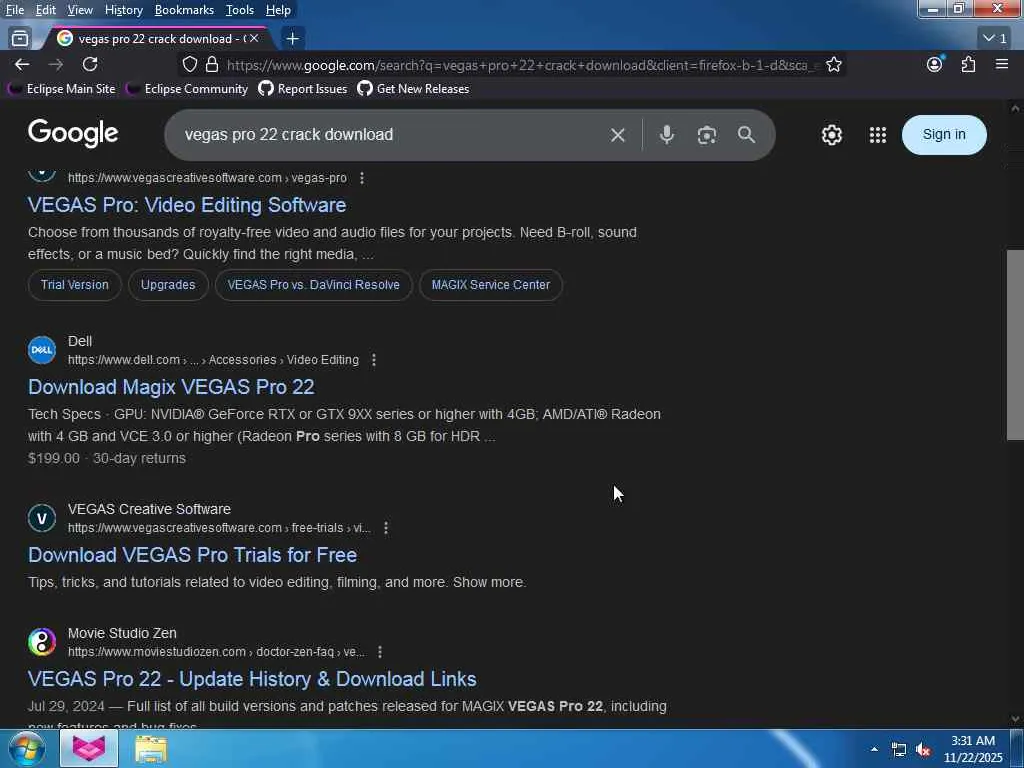This screenshot has height=768, width=1024.
Task: Open the tracking protection shield icon
Action: pos(189,65)
